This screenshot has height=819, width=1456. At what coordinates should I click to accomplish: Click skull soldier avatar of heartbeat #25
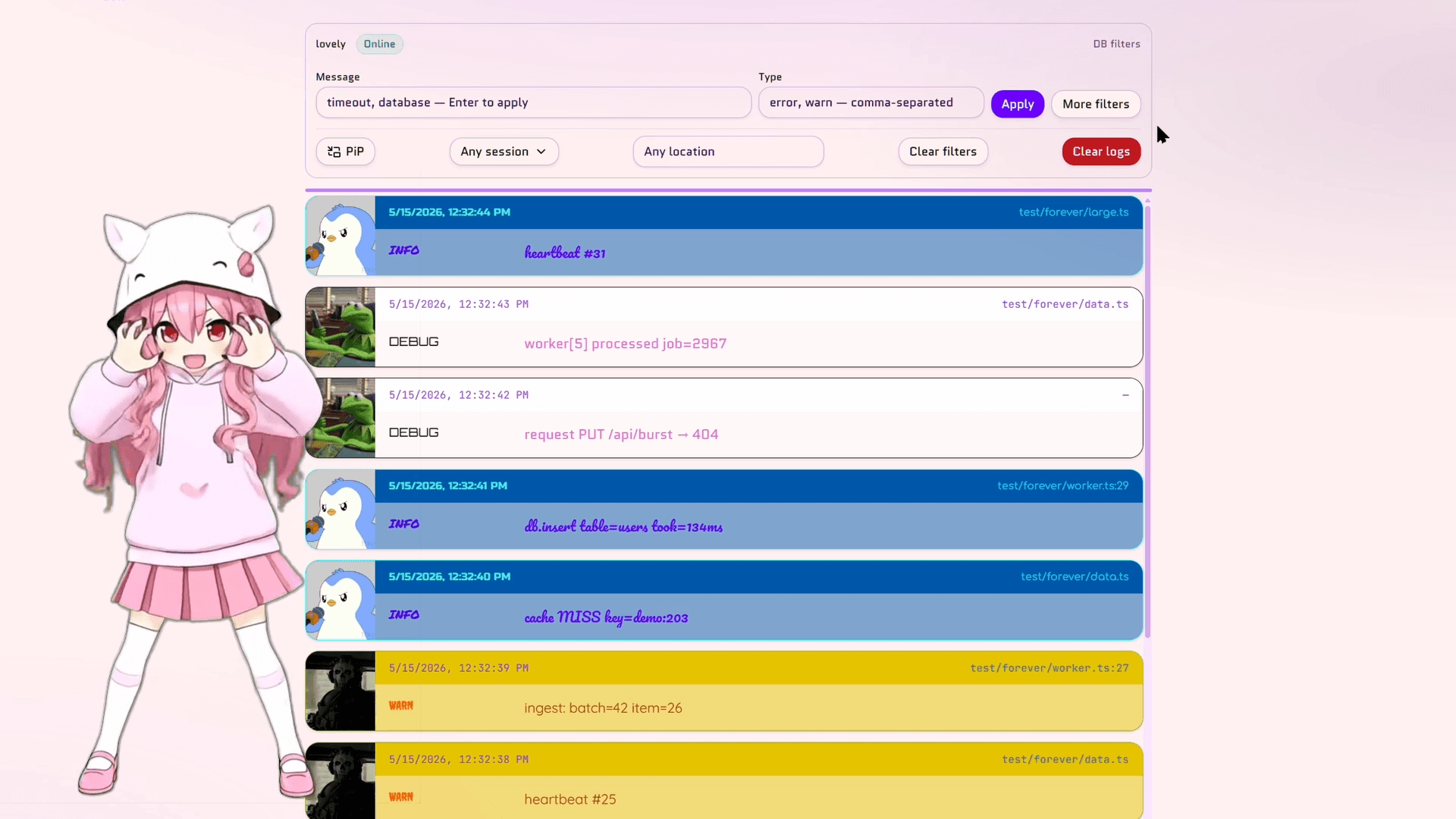[x=340, y=780]
